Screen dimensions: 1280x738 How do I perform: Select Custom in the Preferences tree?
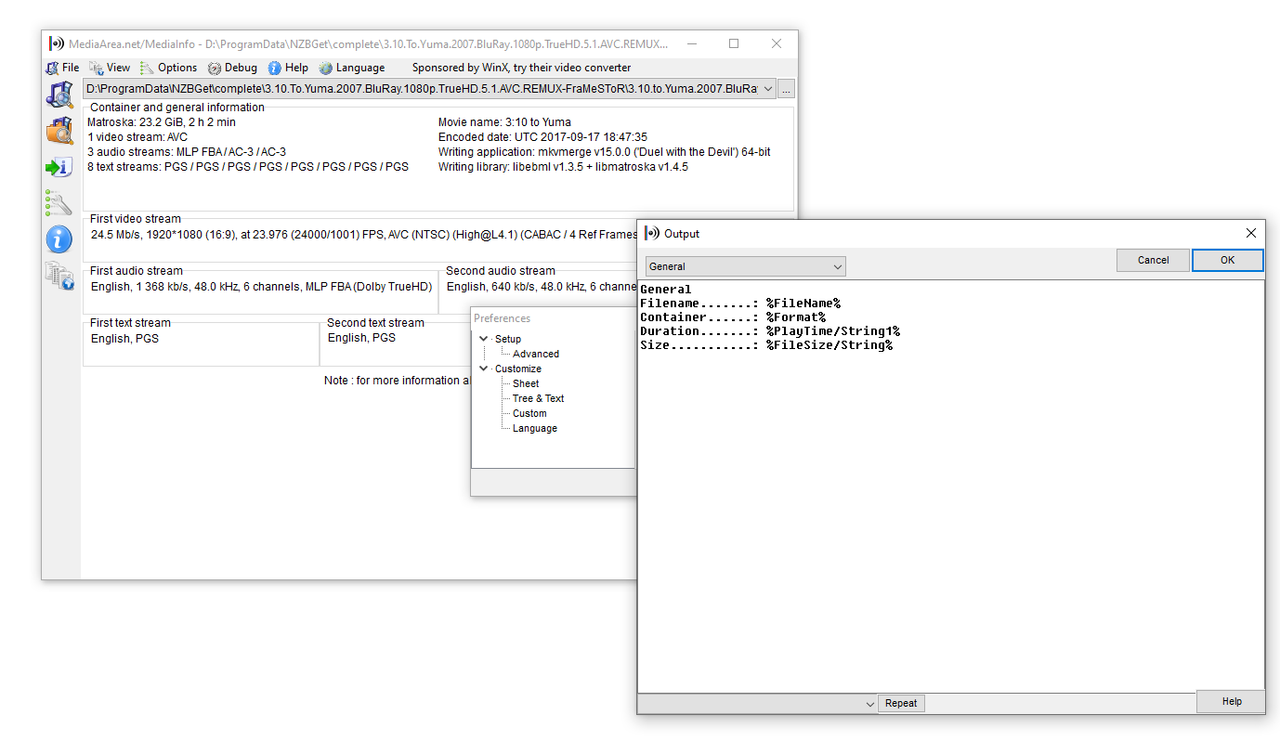529,413
